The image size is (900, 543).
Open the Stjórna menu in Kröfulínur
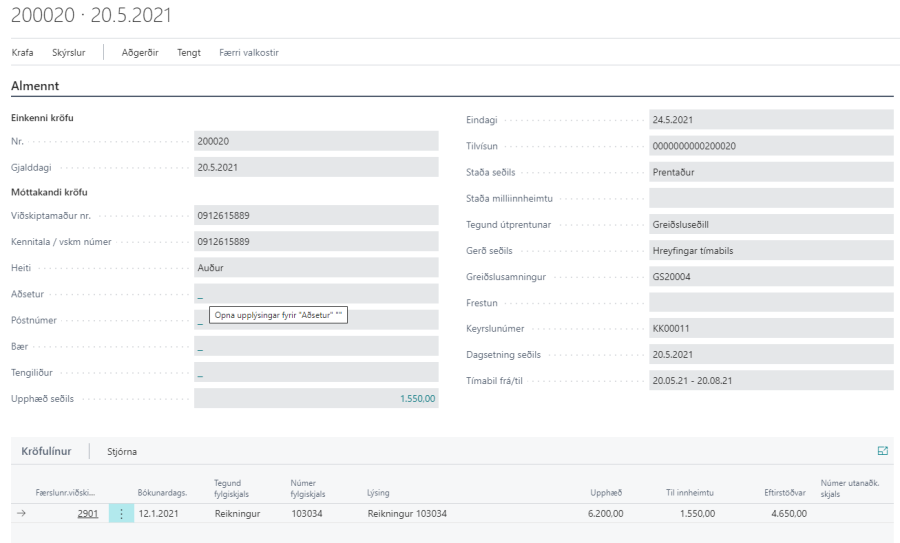click(x=121, y=452)
